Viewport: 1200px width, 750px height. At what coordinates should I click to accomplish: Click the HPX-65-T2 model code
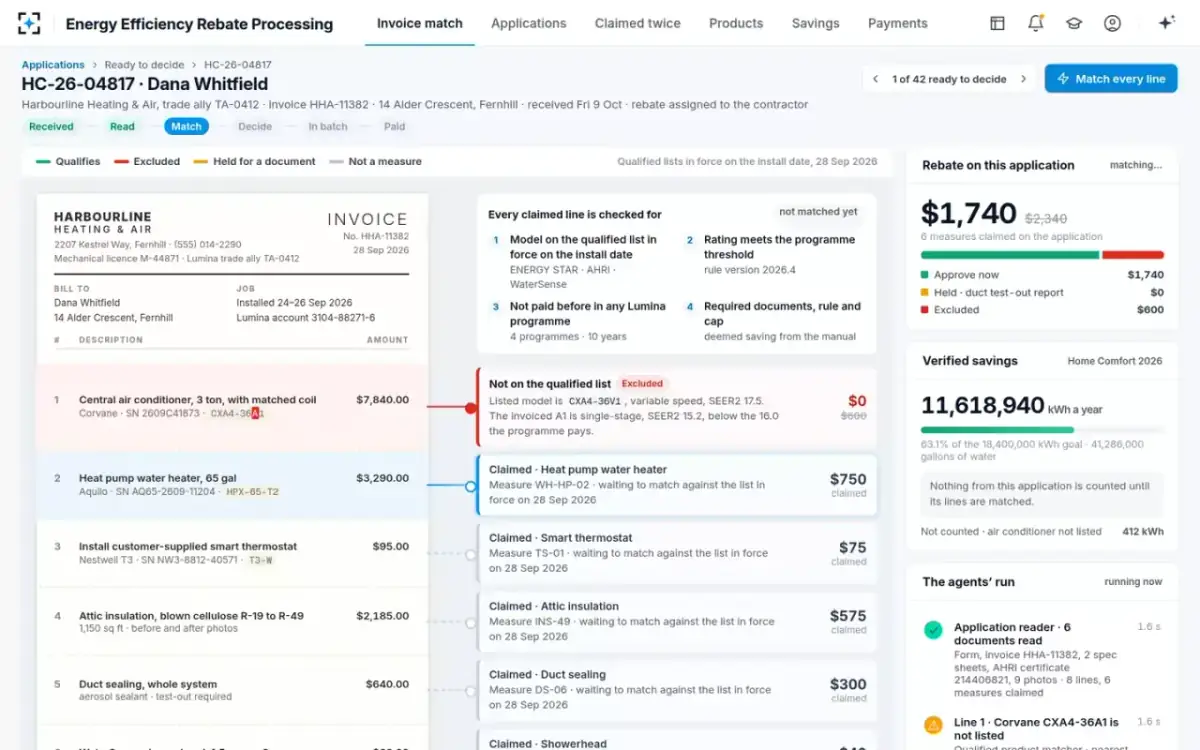[252, 492]
